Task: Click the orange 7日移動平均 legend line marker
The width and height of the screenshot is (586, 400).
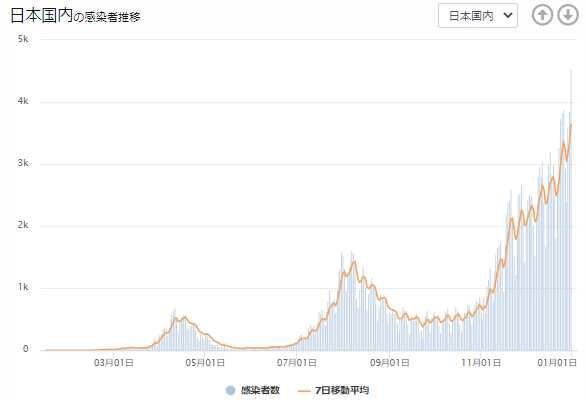Action: pos(305,391)
